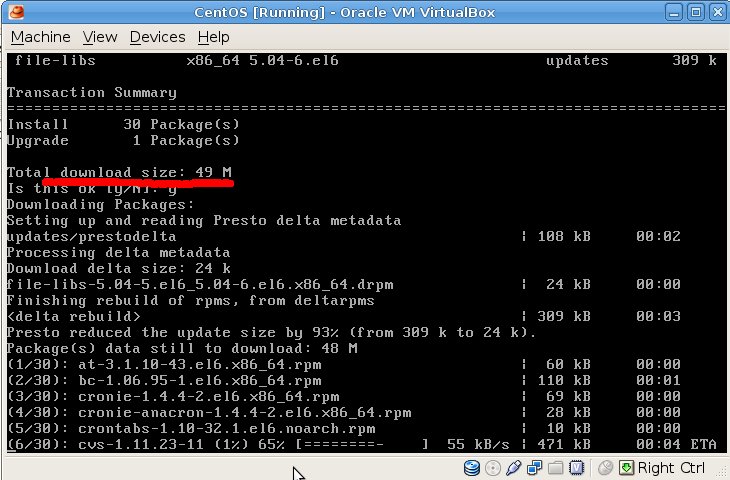
Task: Click the '471 kB' size value
Action: [564, 445]
